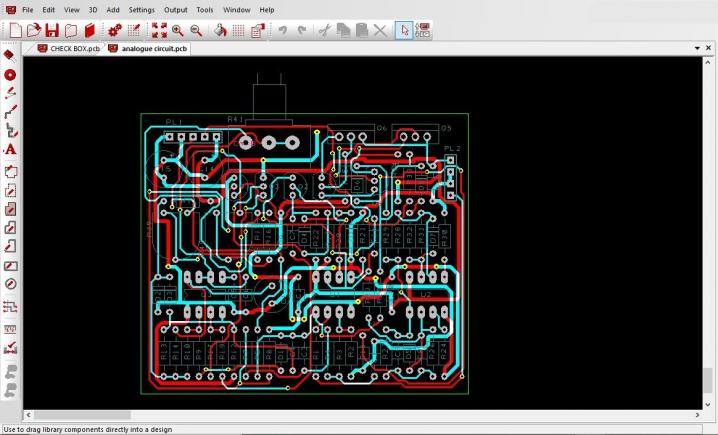Open the Output menu
This screenshot has width=718, height=435.
[175, 9]
